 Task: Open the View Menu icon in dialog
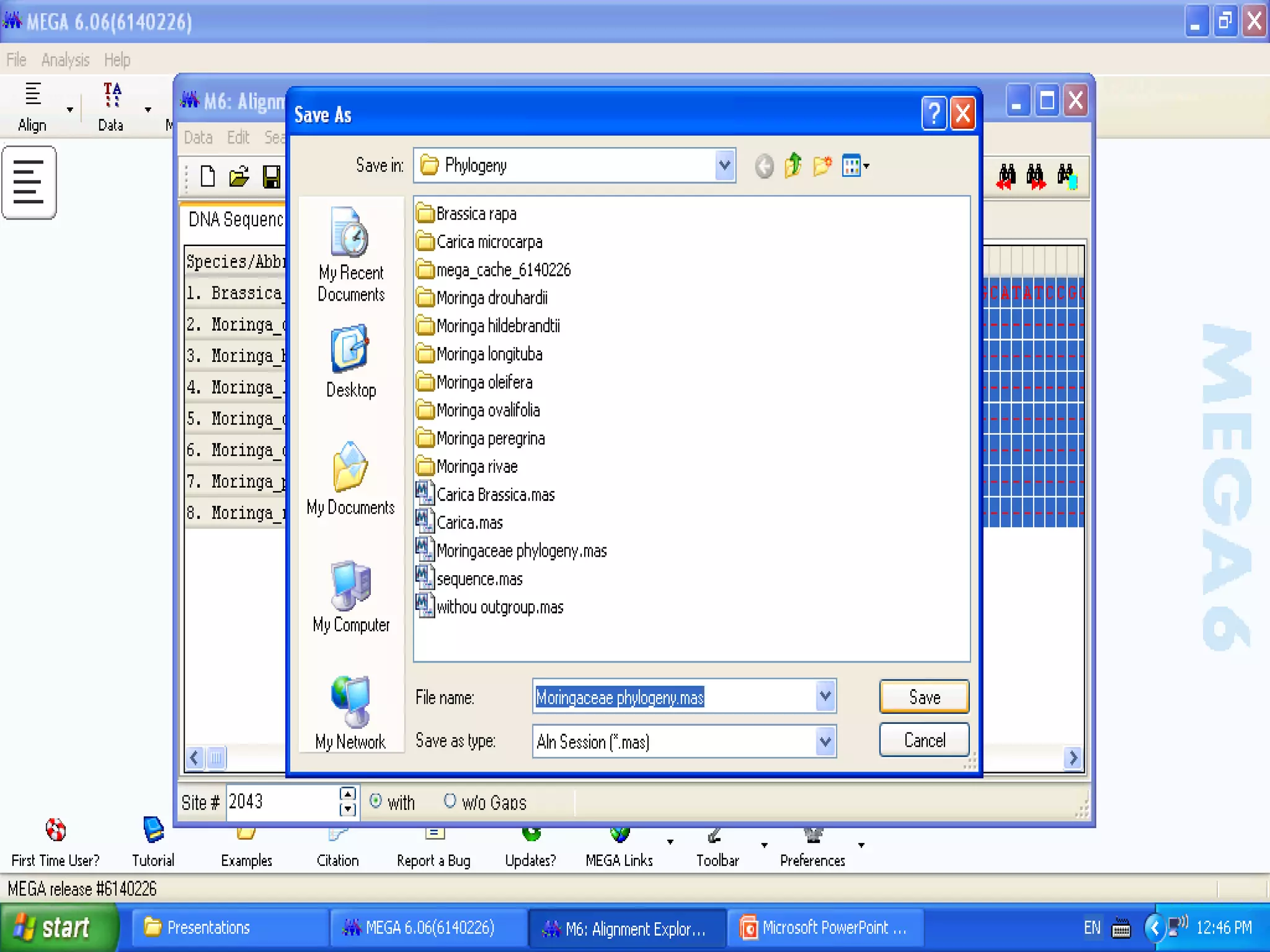[x=855, y=165]
